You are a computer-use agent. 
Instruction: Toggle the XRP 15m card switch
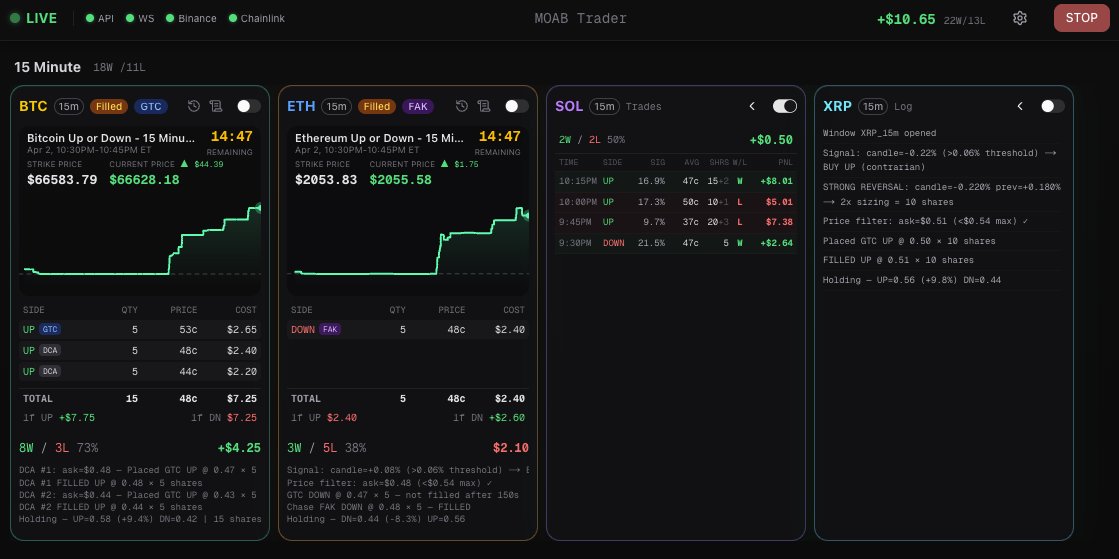click(x=1053, y=106)
